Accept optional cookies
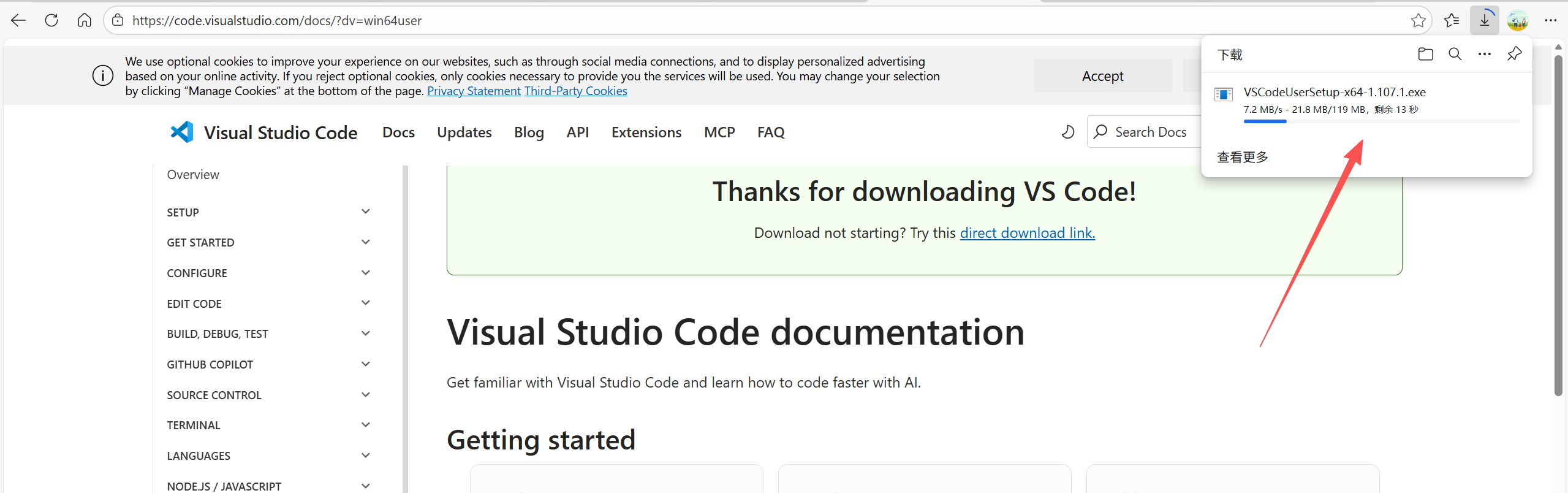1568x493 pixels. coord(1103,76)
